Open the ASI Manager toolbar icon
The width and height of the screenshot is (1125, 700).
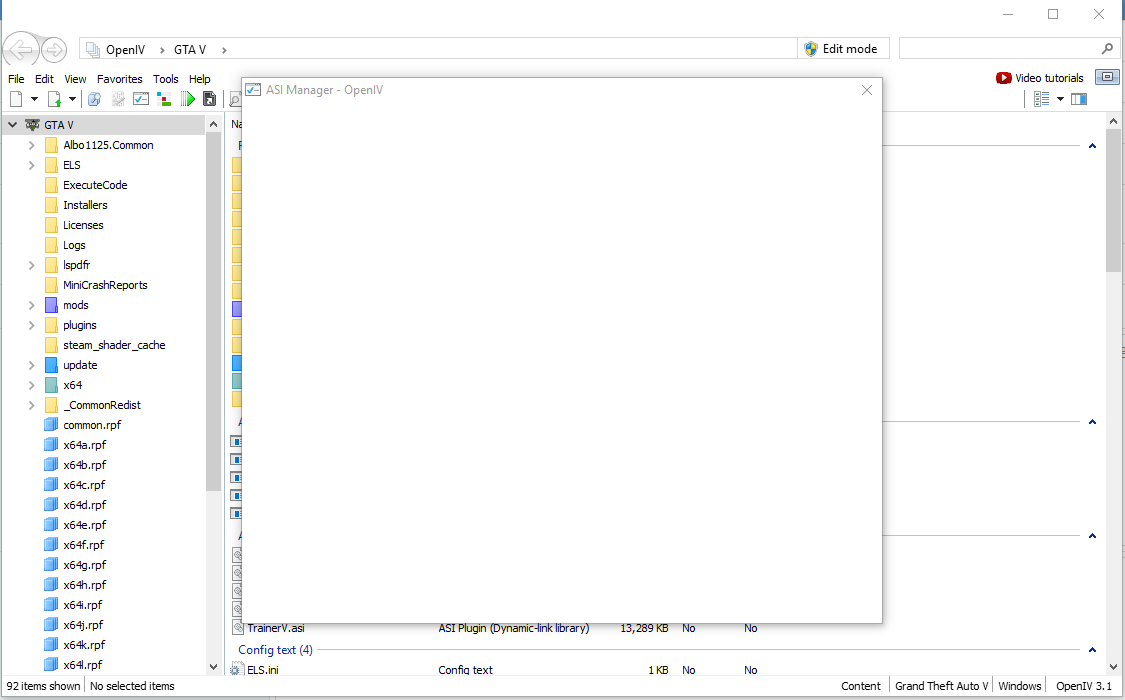pos(141,99)
